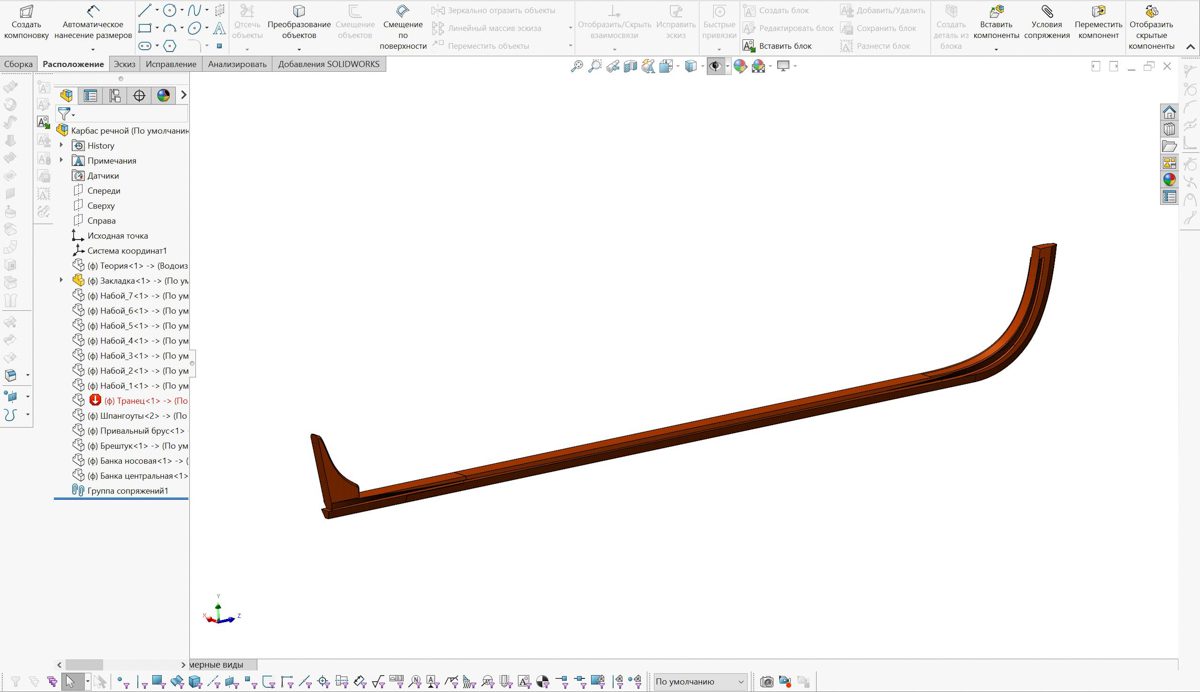Screen dimensions: 1200x692
Task: Click Условия сопряжения (mate) paperclip icon
Action: click(x=1046, y=10)
